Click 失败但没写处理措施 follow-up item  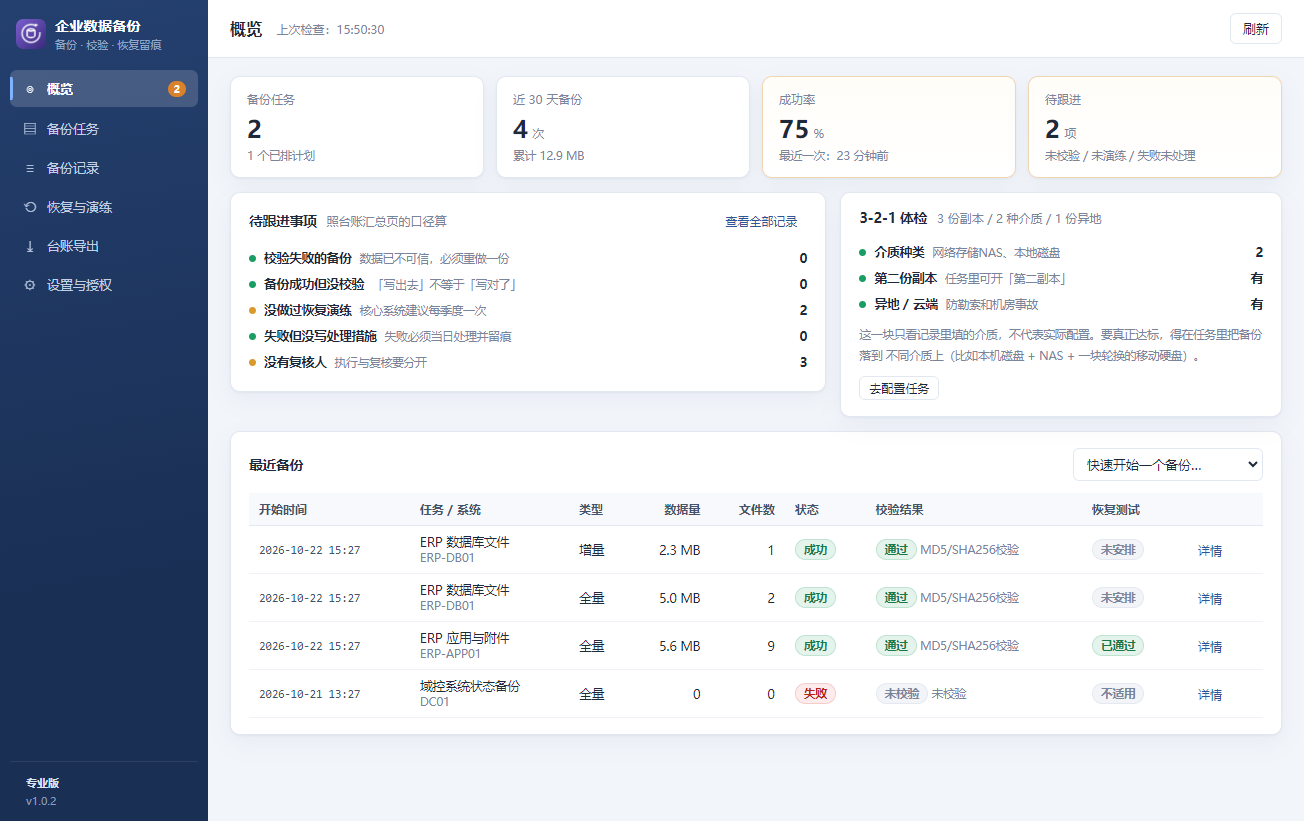(x=528, y=336)
